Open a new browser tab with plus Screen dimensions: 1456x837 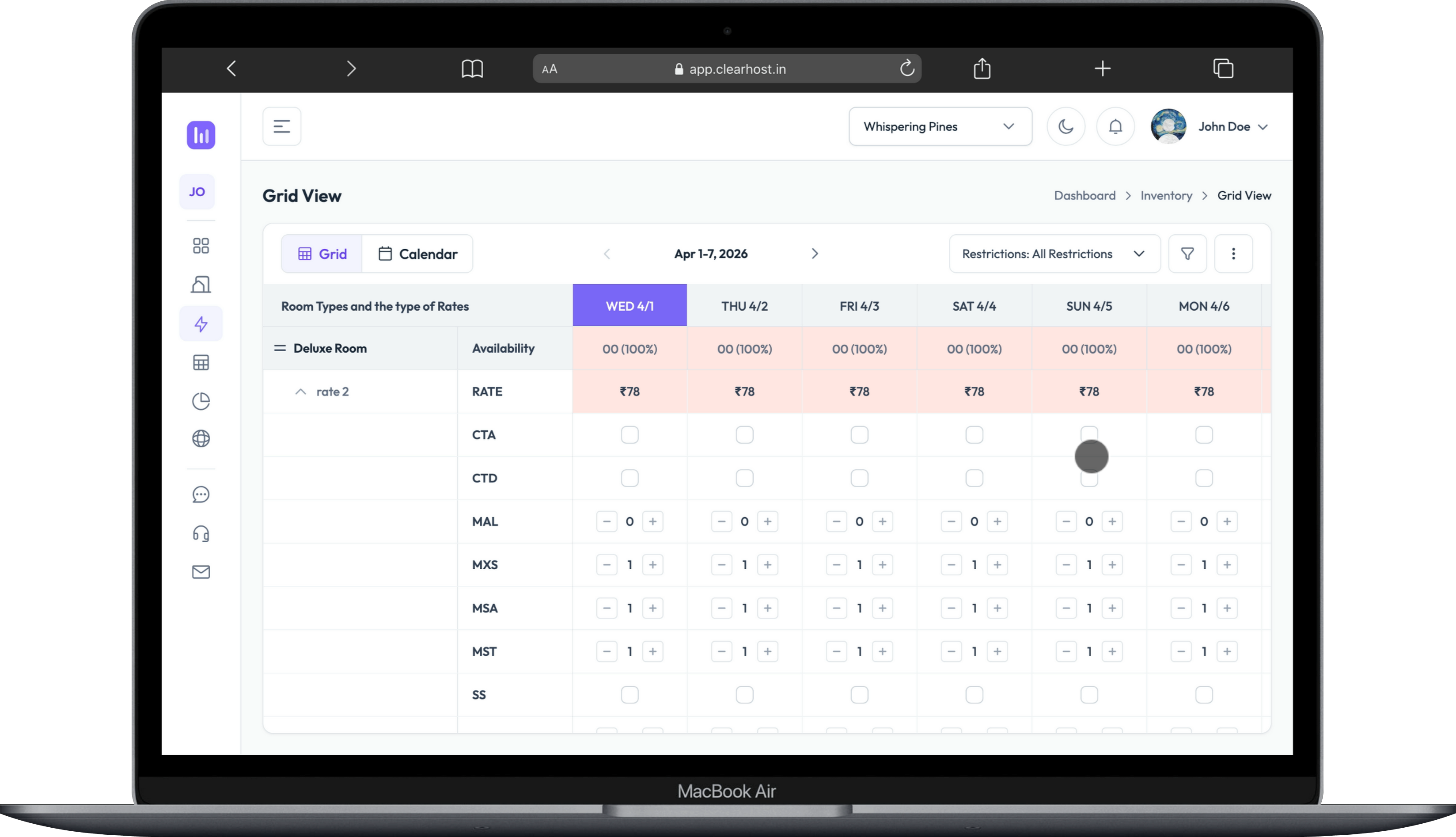(x=1102, y=68)
